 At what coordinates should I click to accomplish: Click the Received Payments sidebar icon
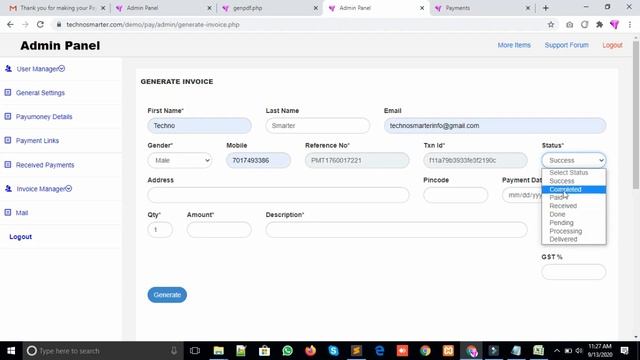click(8, 164)
